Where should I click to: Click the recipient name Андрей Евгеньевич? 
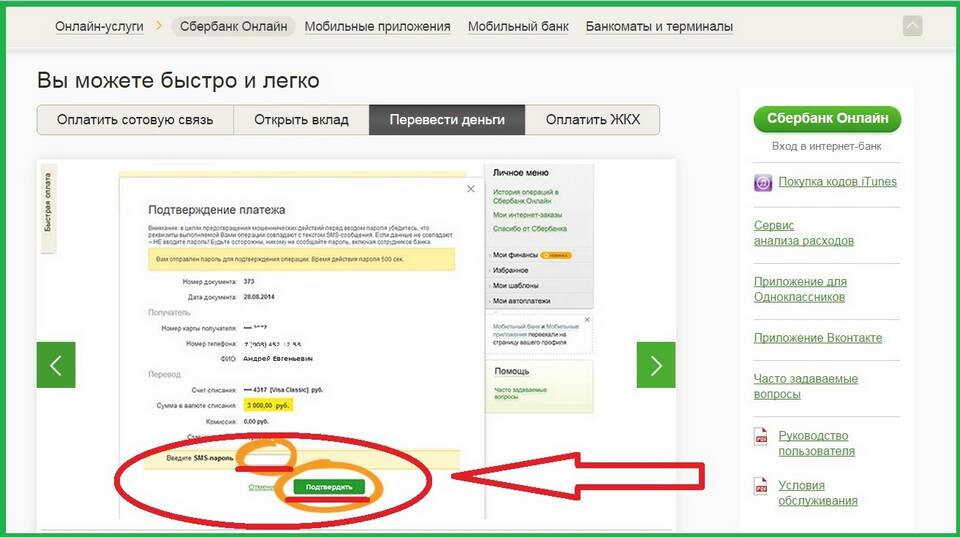click(x=278, y=359)
